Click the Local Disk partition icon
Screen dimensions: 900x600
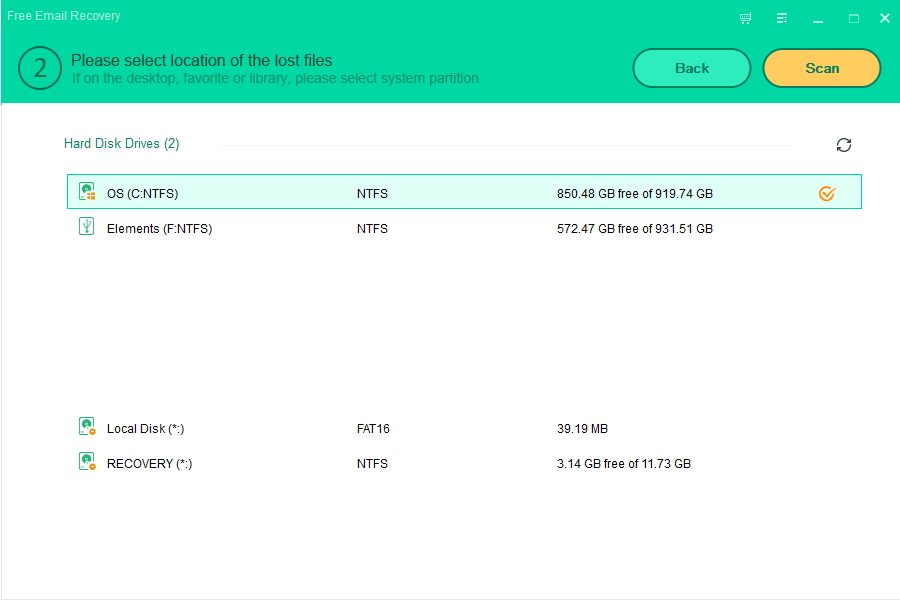pyautogui.click(x=87, y=427)
